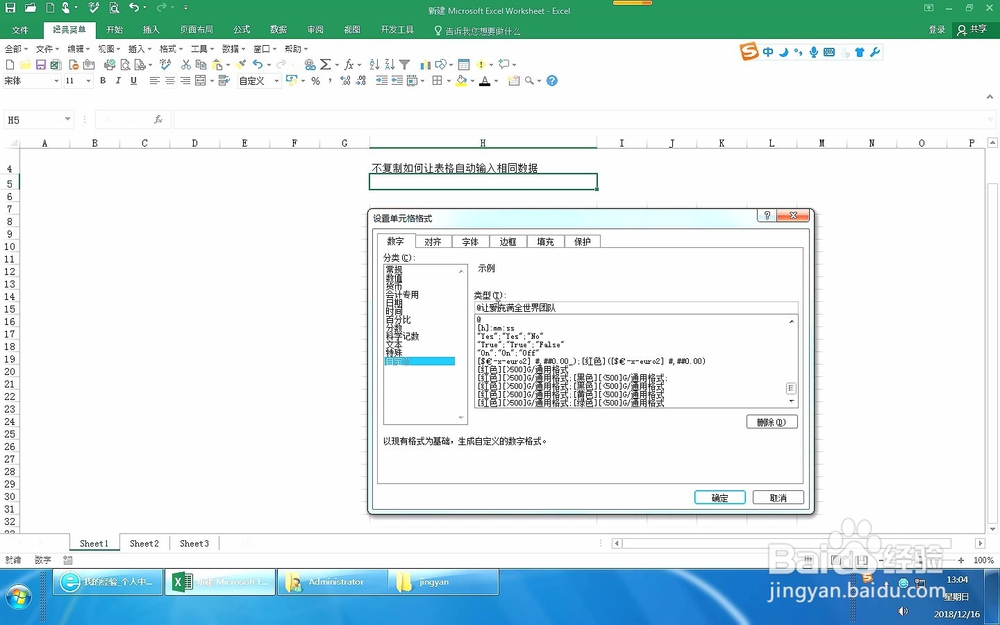The width and height of the screenshot is (1000, 625).
Task: Open the font name 宋体 dropdown
Action: pos(56,81)
